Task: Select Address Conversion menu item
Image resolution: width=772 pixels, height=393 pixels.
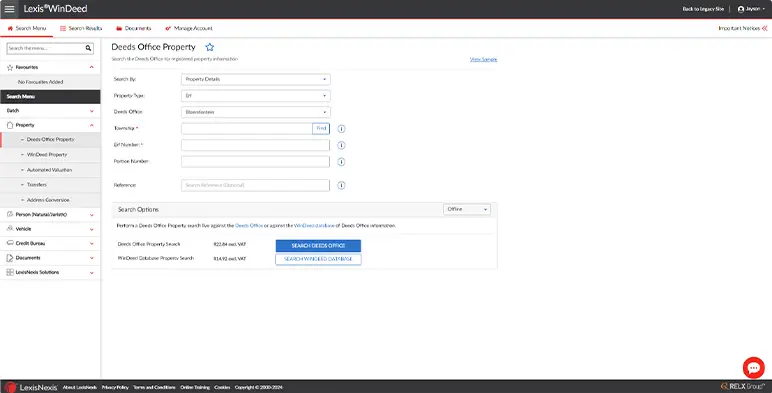Action: pyautogui.click(x=50, y=200)
